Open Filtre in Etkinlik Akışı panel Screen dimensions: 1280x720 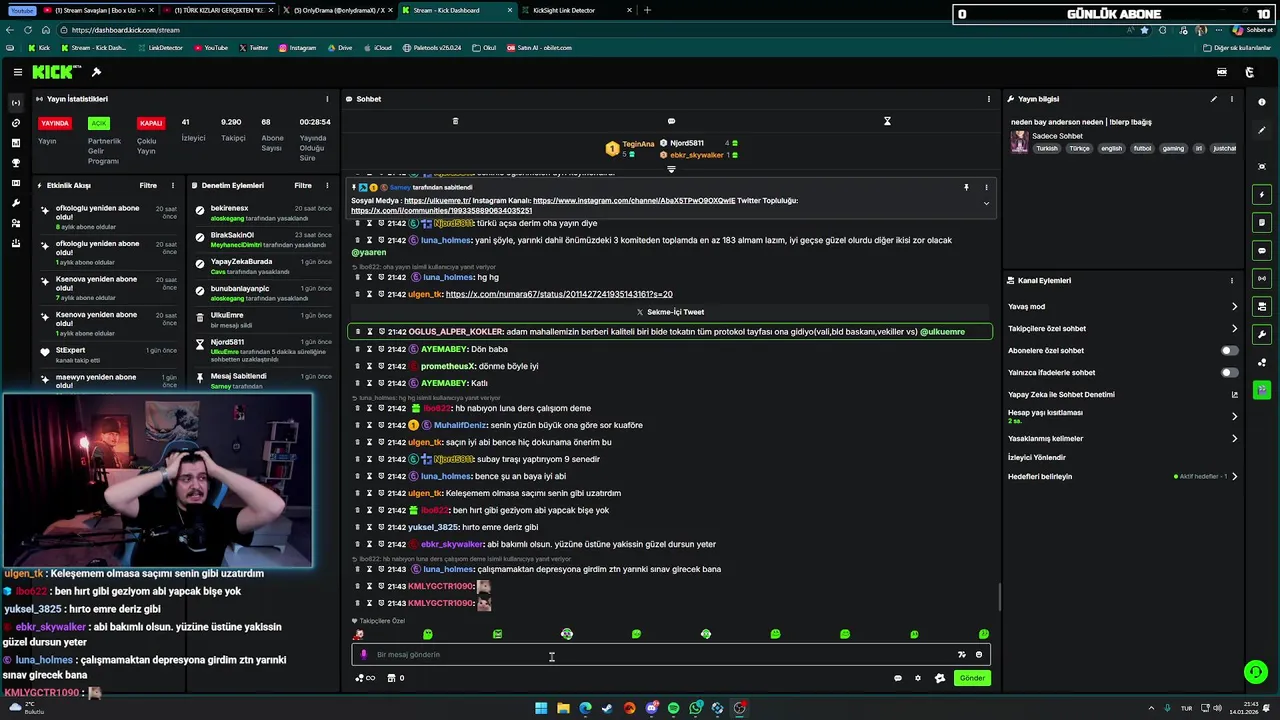[x=148, y=185]
